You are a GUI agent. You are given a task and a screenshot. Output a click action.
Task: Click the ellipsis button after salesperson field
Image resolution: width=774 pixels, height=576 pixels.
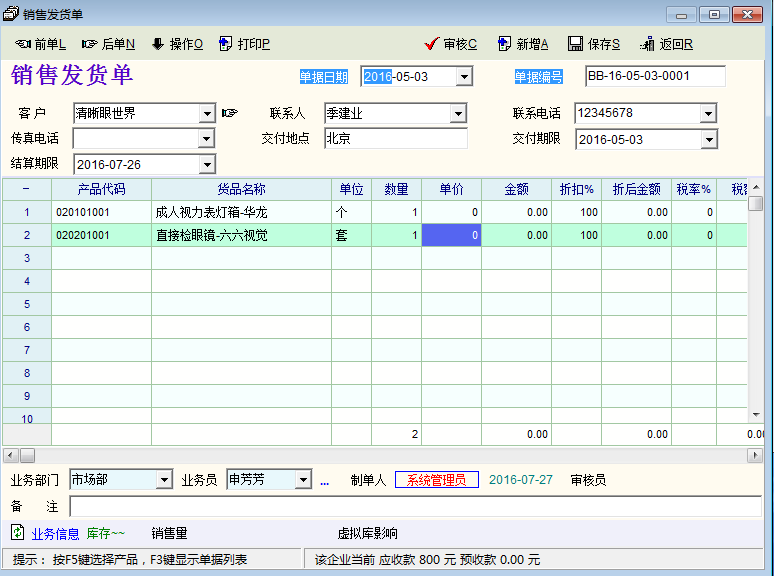(x=324, y=481)
